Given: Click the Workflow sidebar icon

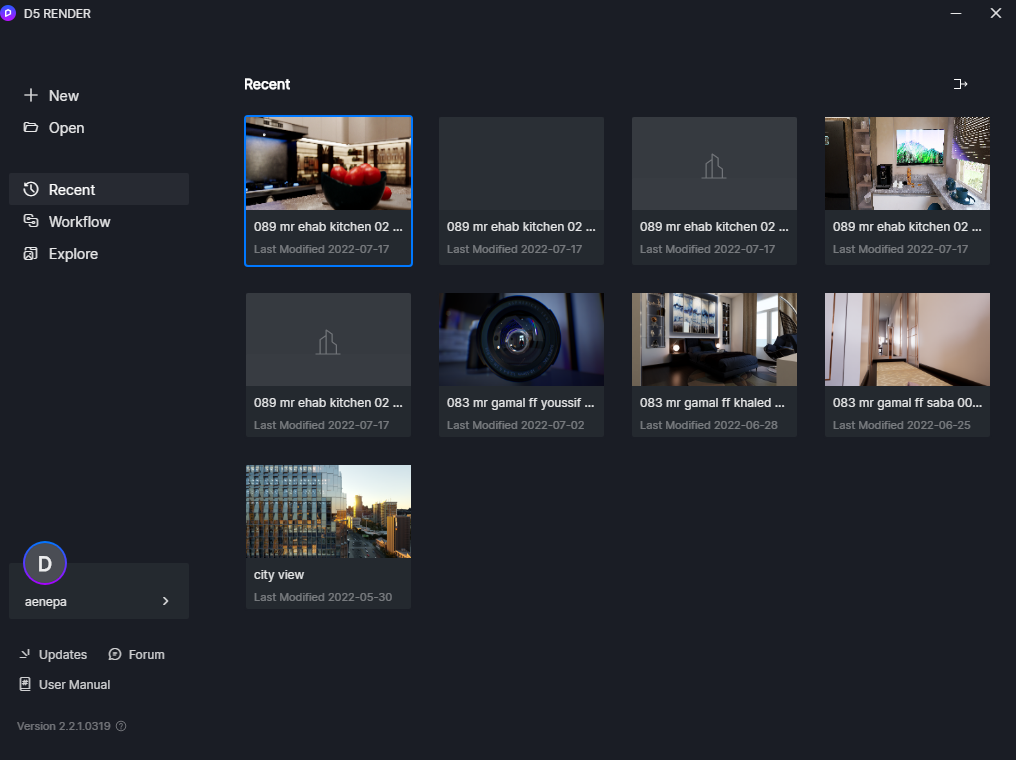Looking at the screenshot, I should (30, 221).
